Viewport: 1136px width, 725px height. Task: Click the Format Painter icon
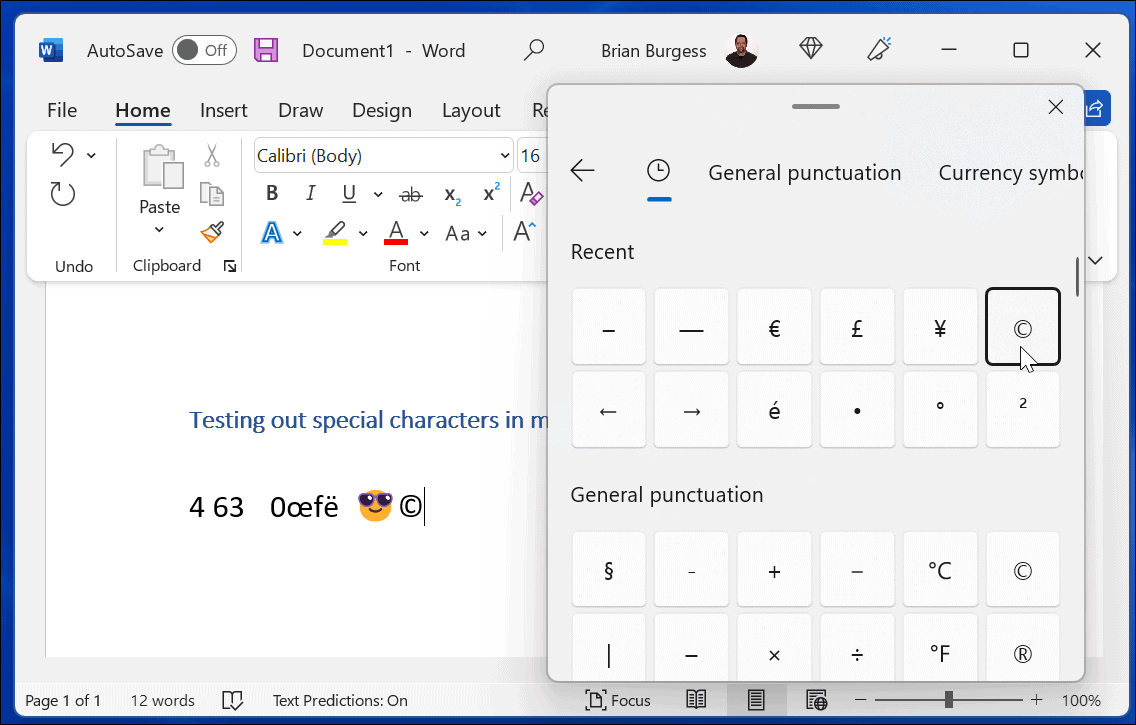(211, 232)
